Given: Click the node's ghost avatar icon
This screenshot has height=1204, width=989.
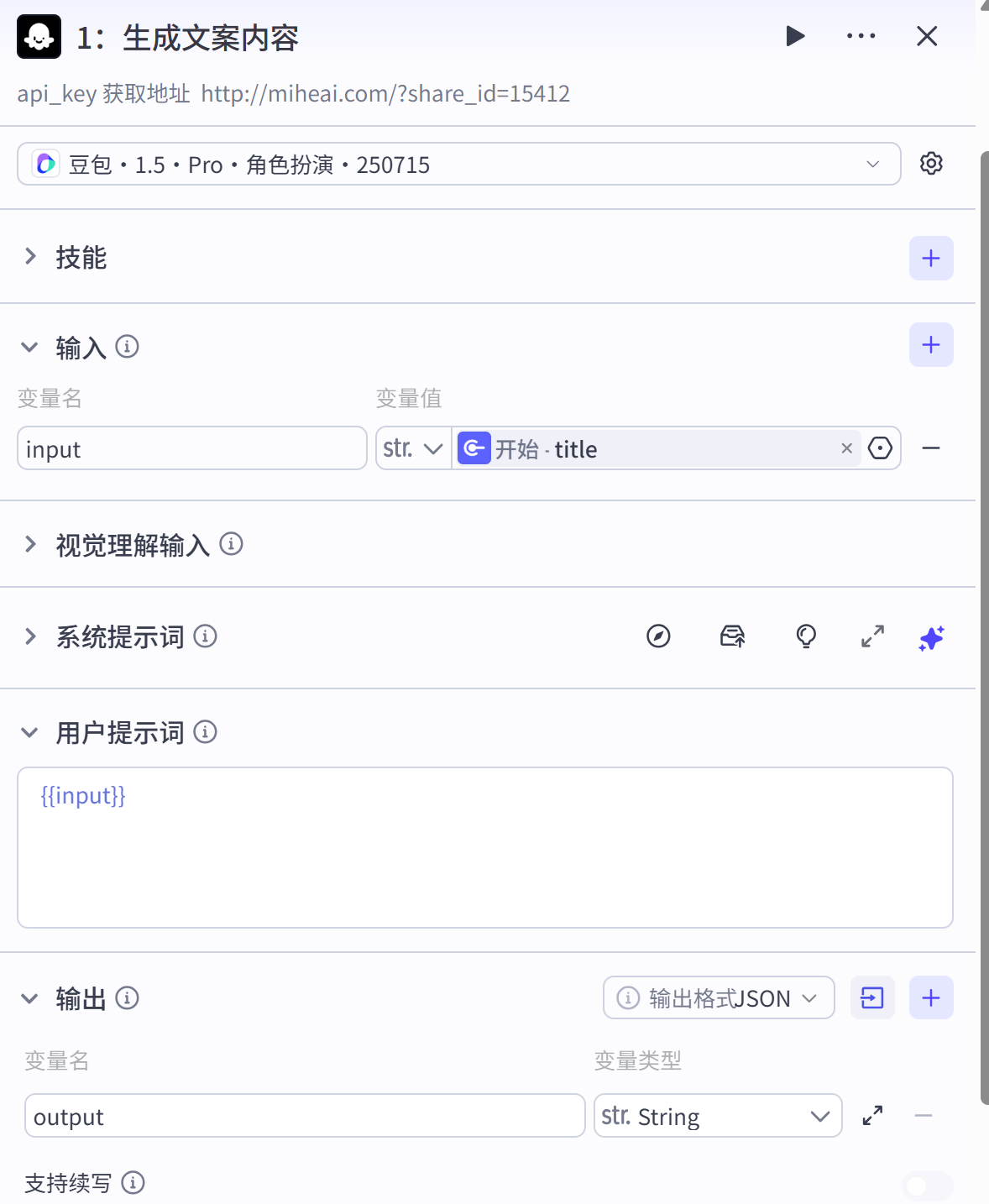Looking at the screenshot, I should point(39,37).
